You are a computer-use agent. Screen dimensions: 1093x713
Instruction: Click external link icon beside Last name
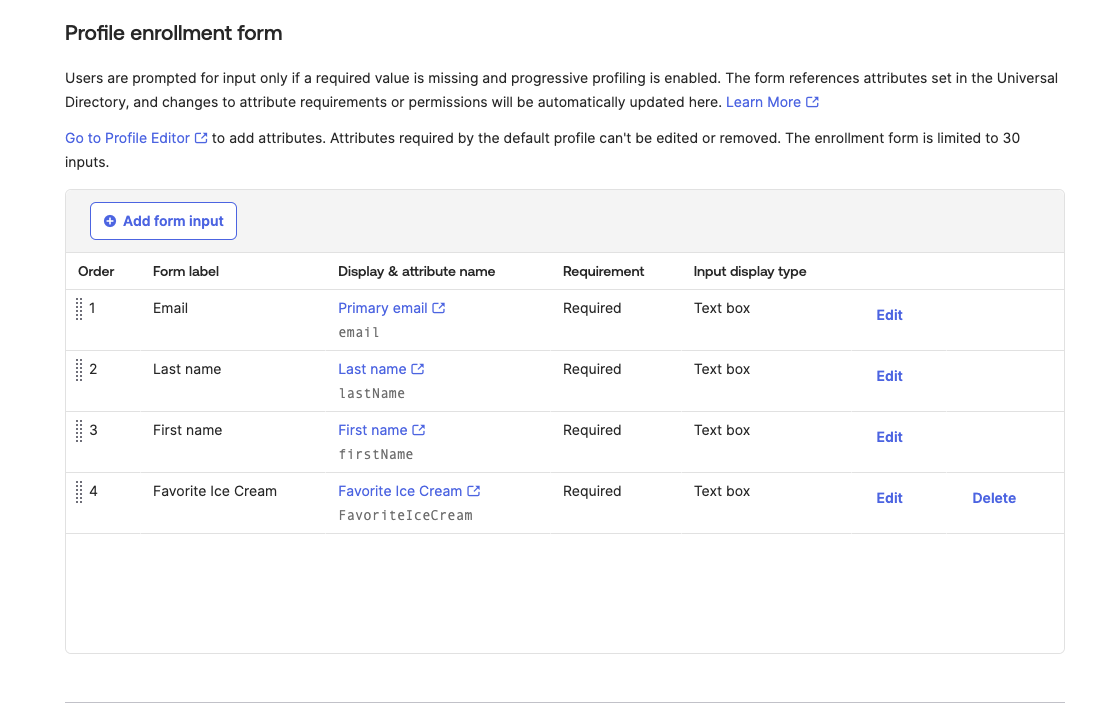(418, 369)
